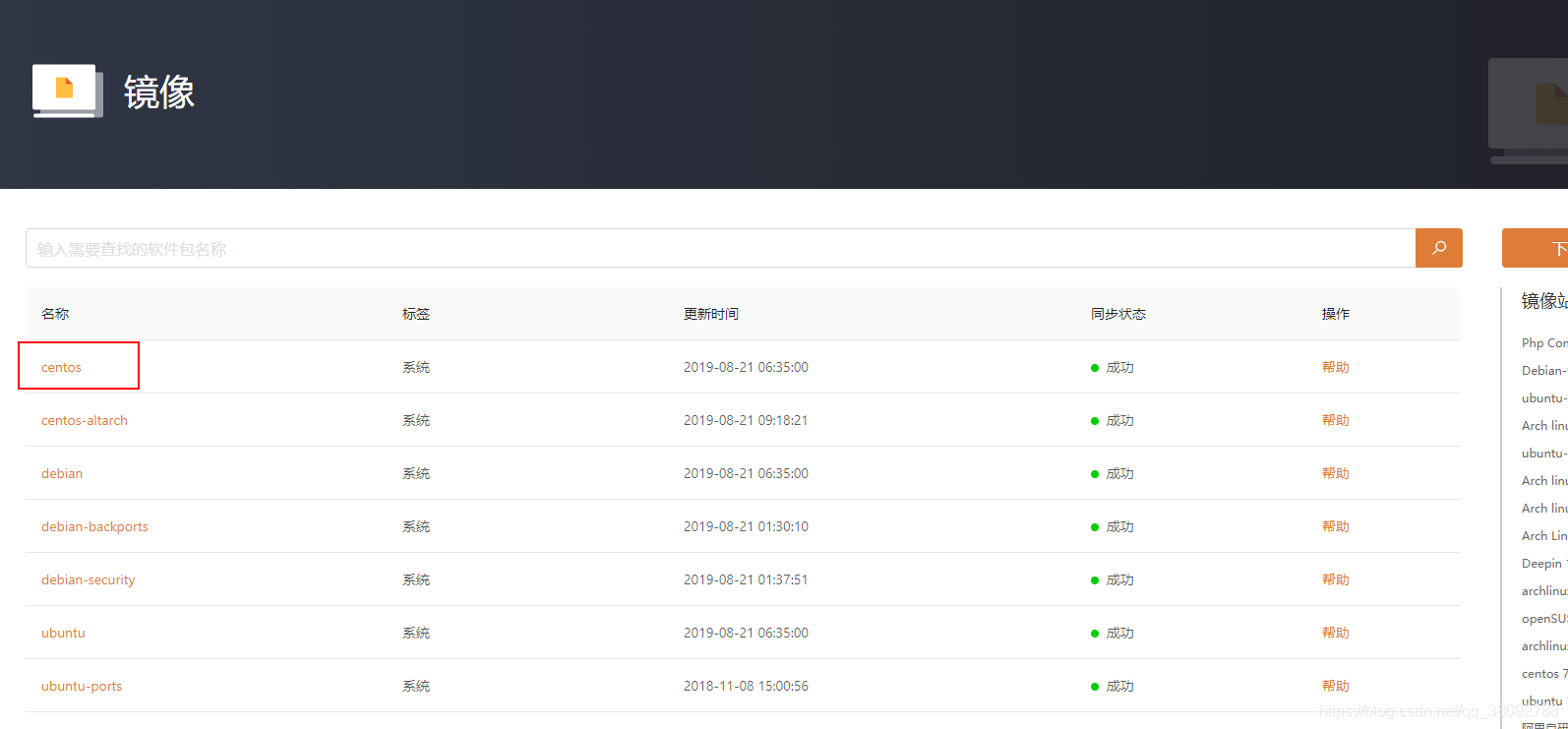
Task: Click the openSU sidebar link
Action: 1543,618
